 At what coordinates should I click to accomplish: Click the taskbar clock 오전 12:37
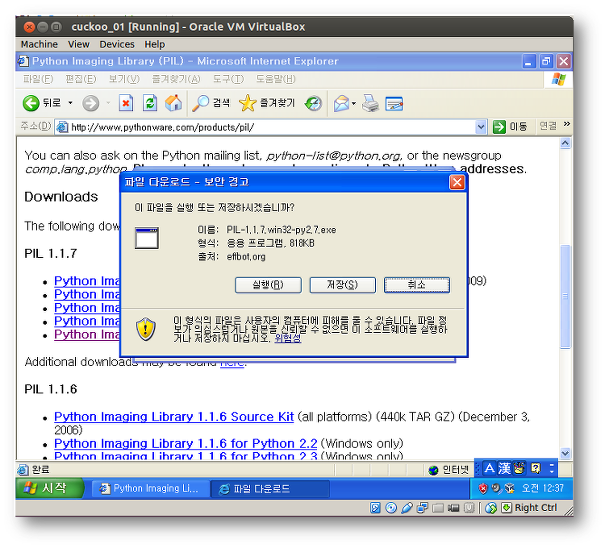(x=542, y=489)
